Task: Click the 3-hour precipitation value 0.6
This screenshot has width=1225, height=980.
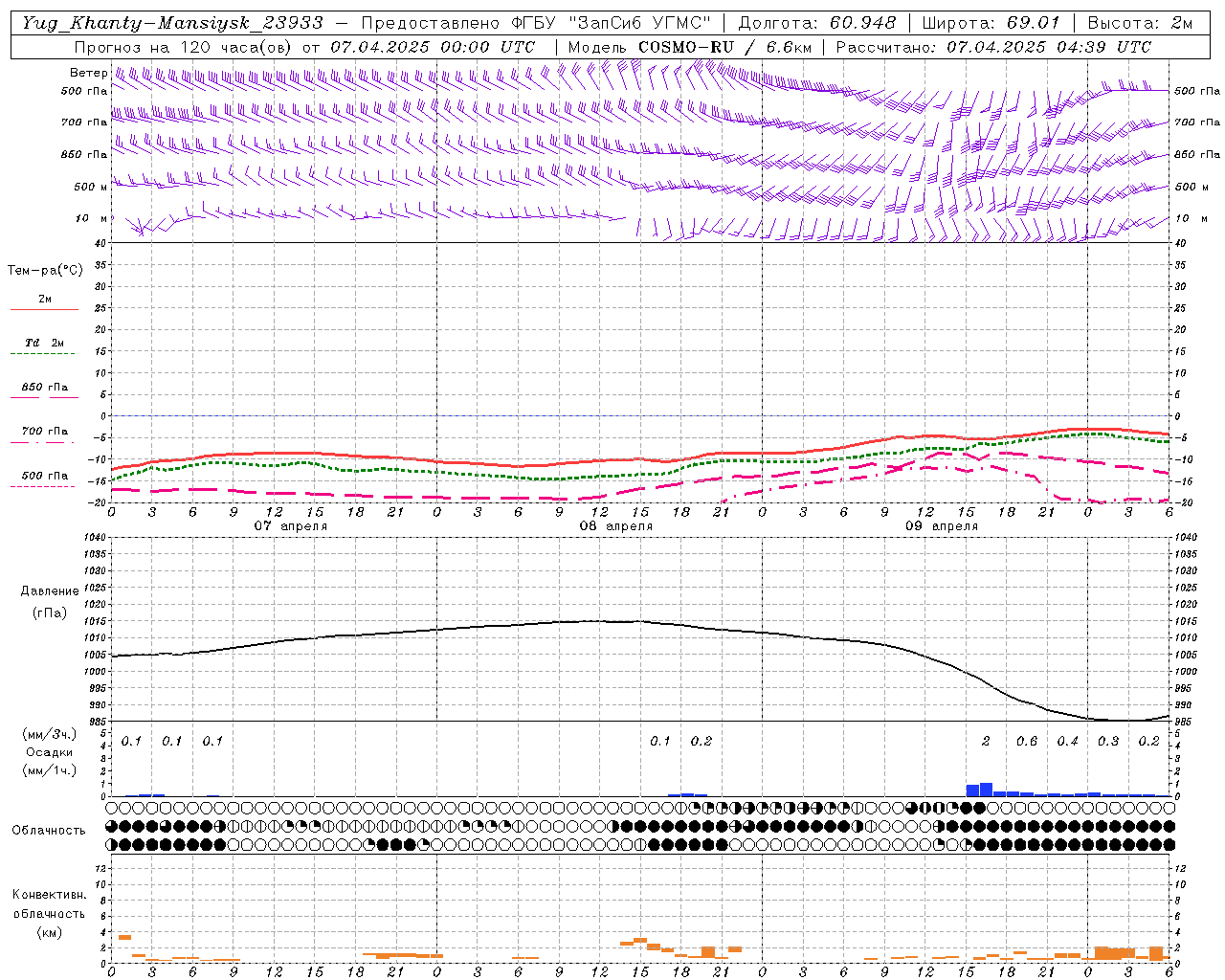Action: 1027,741
